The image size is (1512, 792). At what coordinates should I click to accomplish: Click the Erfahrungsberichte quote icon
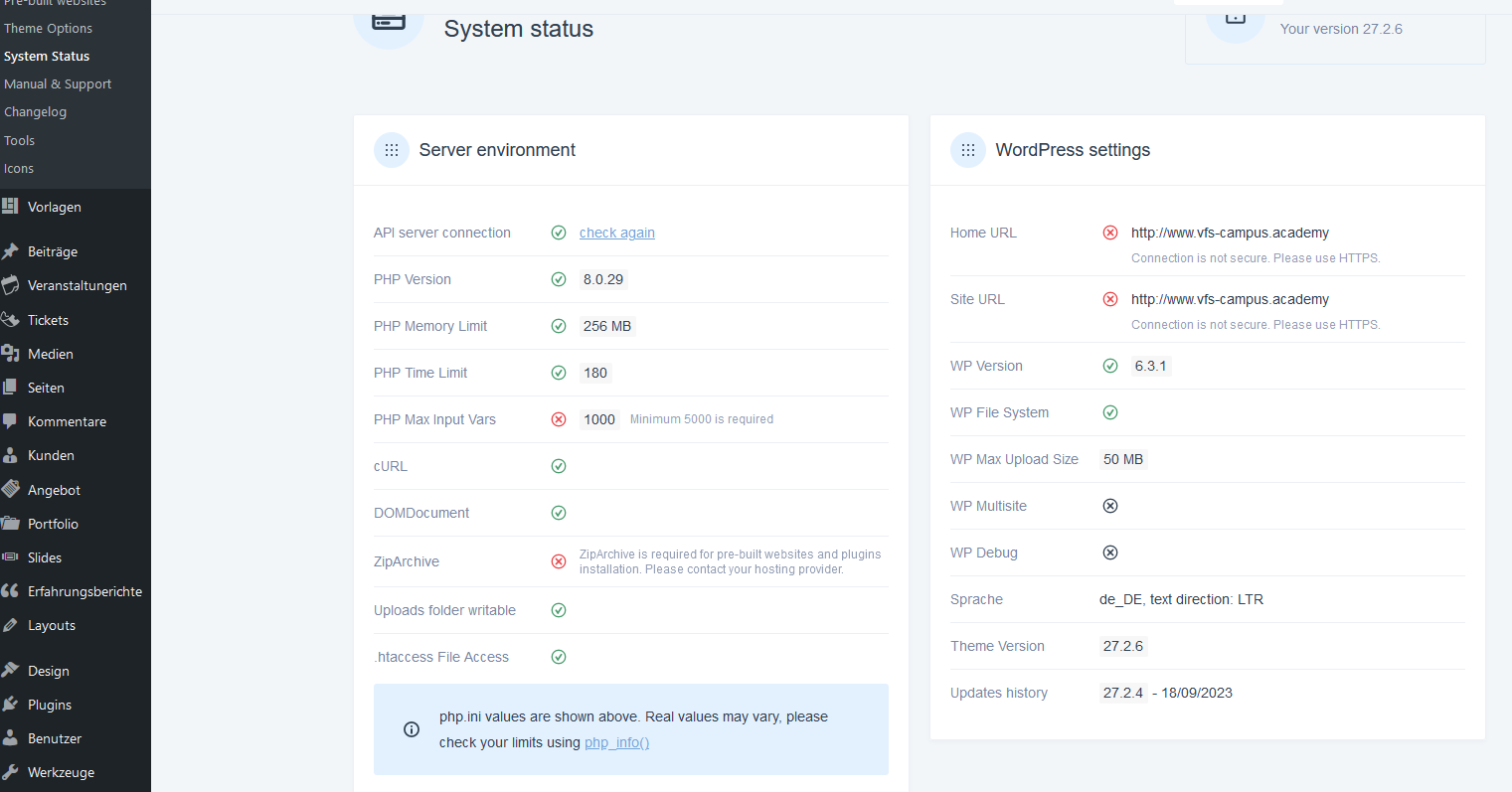(x=10, y=591)
